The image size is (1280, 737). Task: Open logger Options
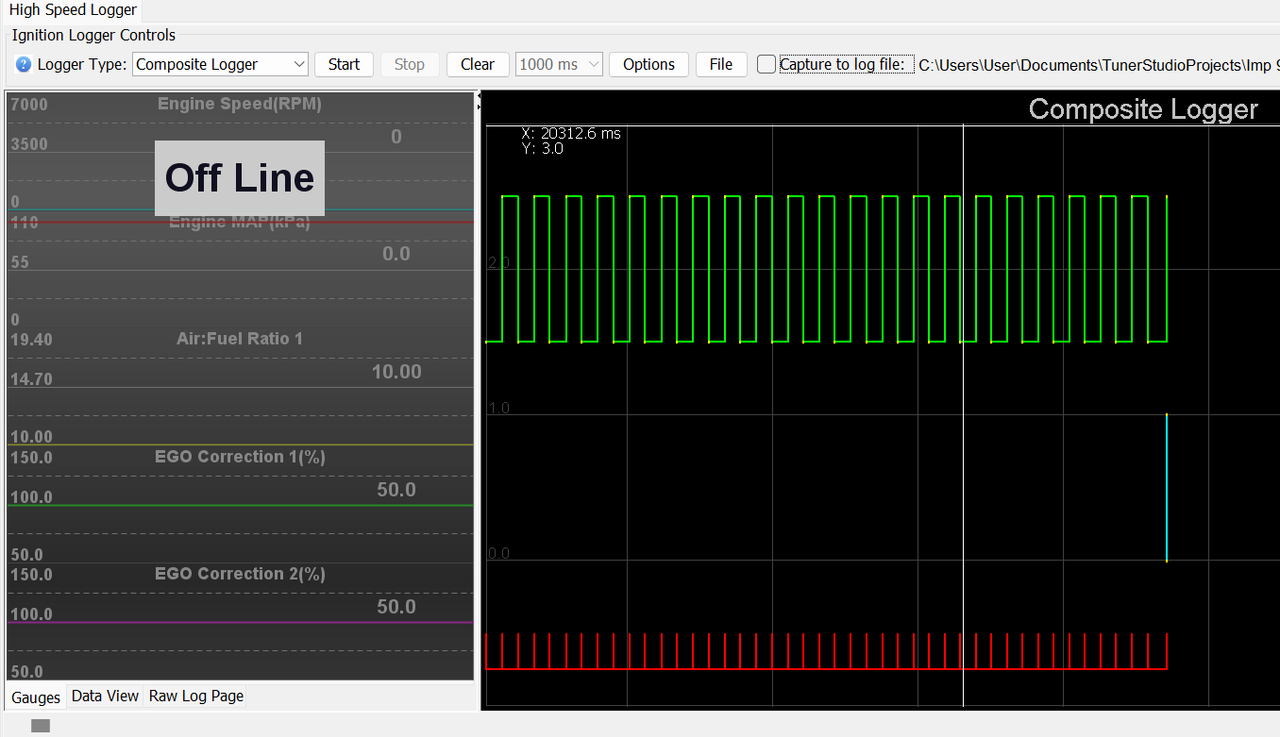(649, 64)
